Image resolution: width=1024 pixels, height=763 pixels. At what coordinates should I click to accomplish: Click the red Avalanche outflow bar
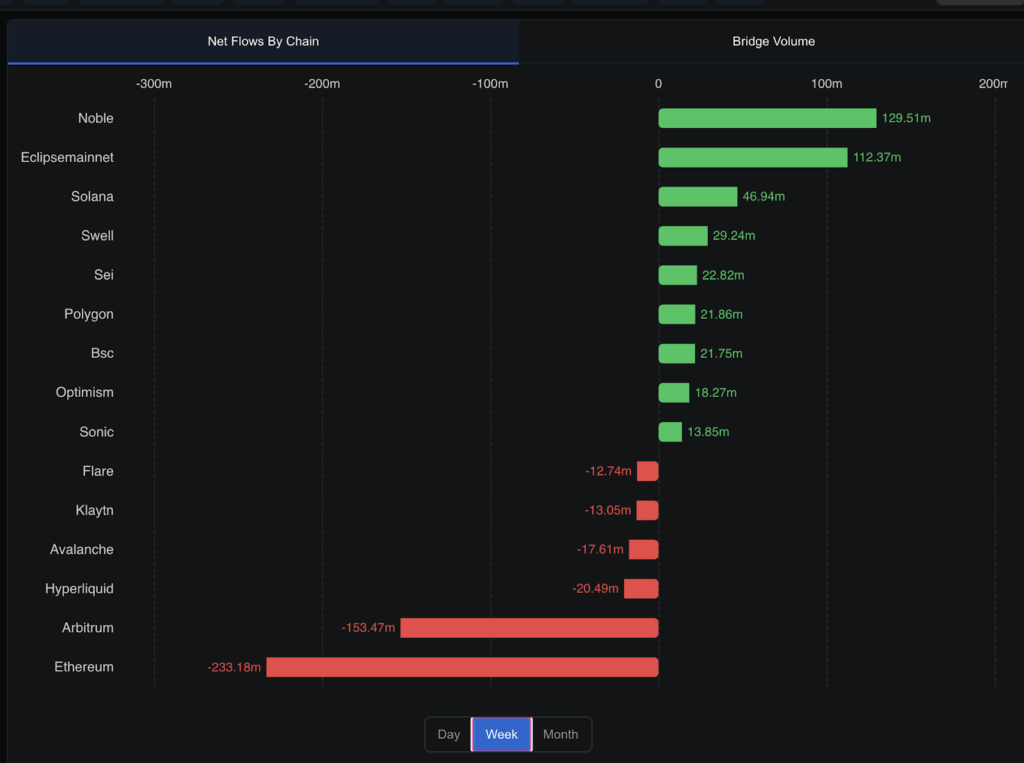[643, 549]
